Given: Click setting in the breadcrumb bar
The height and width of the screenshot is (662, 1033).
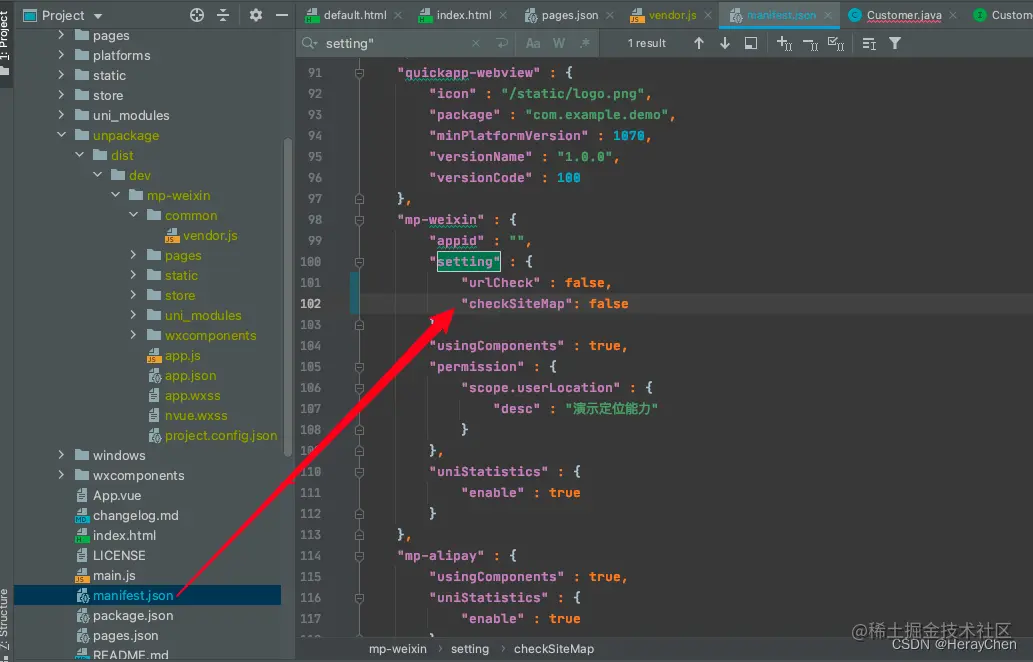Looking at the screenshot, I should [470, 649].
